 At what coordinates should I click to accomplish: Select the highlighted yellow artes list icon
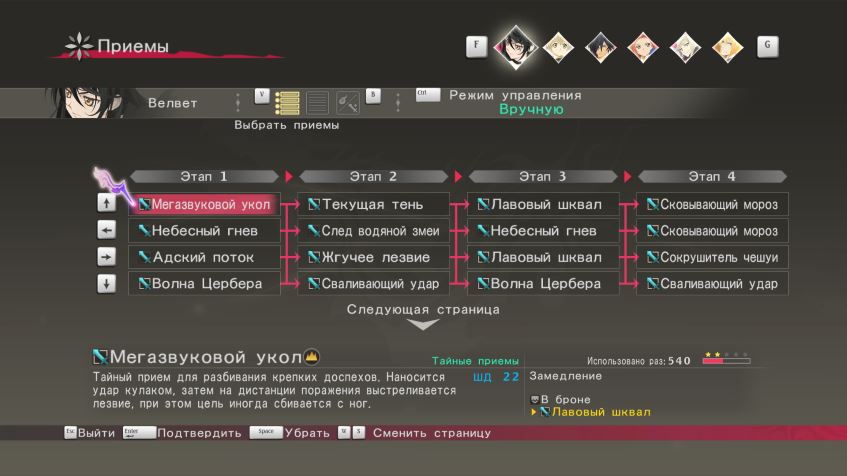point(288,102)
